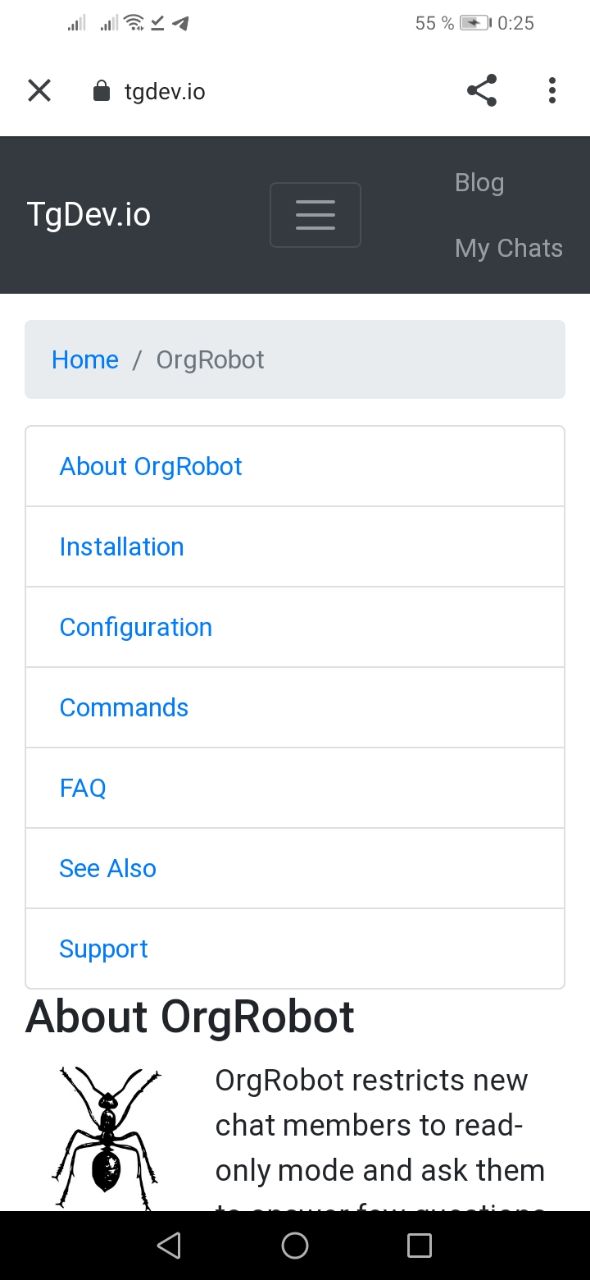This screenshot has width=590, height=1280.
Task: Open the Blog menu item
Action: tap(479, 182)
